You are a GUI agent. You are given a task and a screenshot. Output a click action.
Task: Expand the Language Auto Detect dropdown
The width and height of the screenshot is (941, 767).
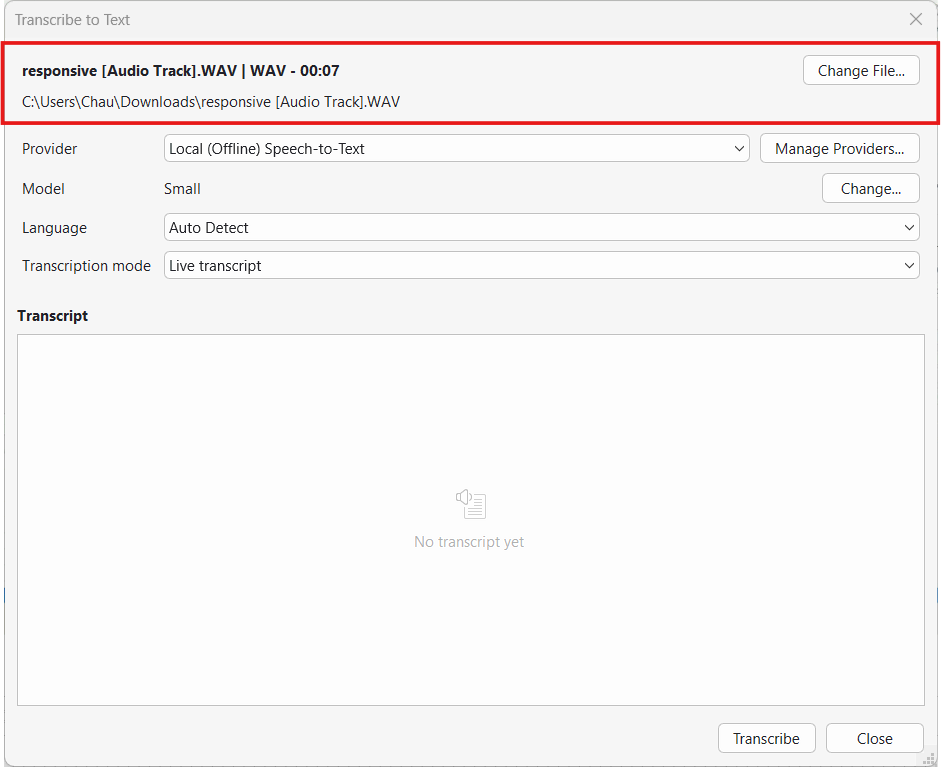point(541,227)
